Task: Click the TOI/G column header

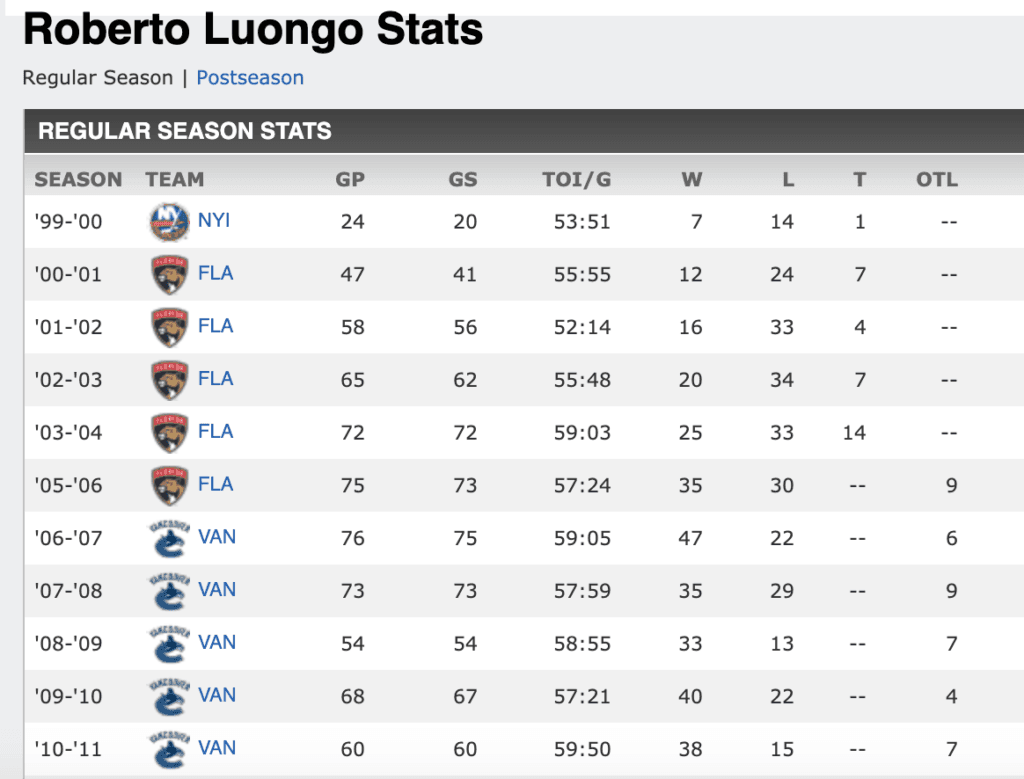Action: pyautogui.click(x=576, y=180)
